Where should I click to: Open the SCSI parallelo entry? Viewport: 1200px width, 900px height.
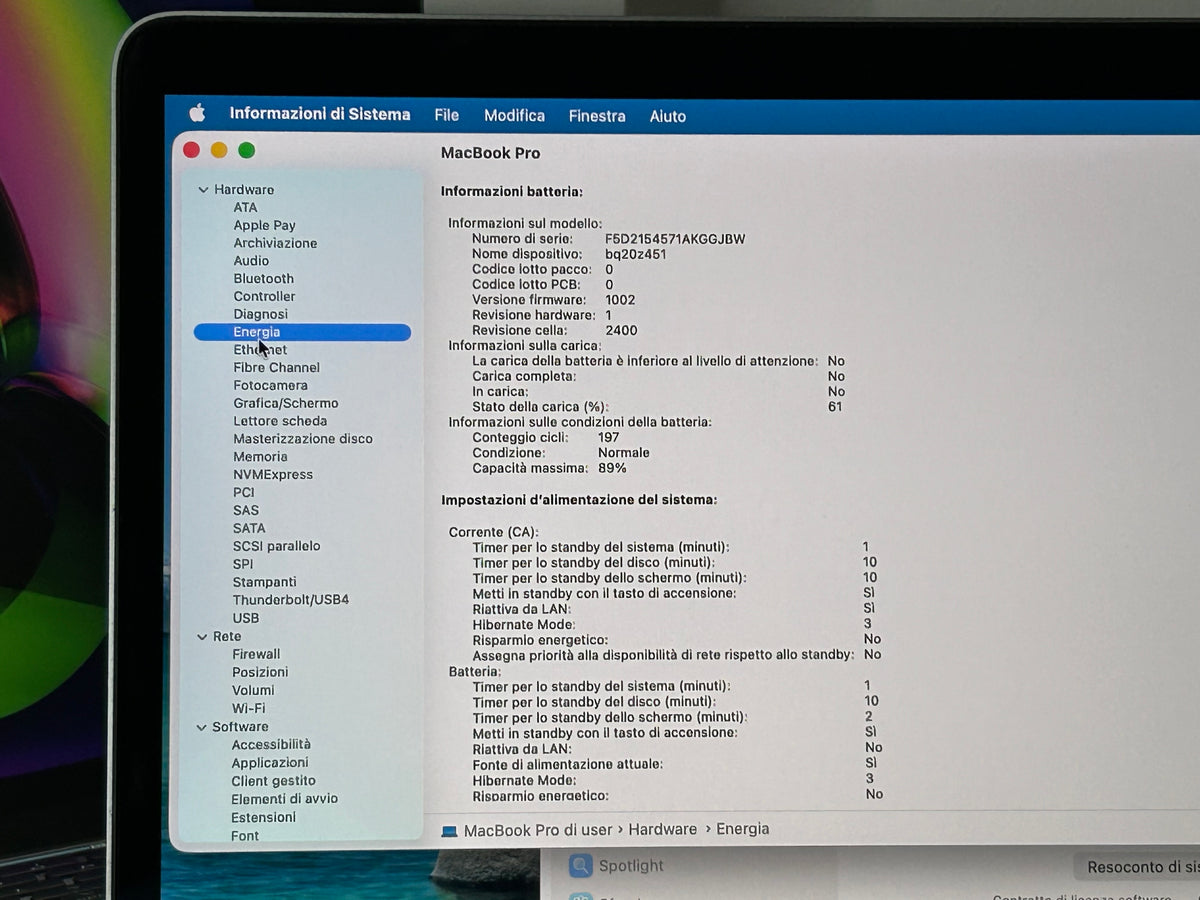276,547
